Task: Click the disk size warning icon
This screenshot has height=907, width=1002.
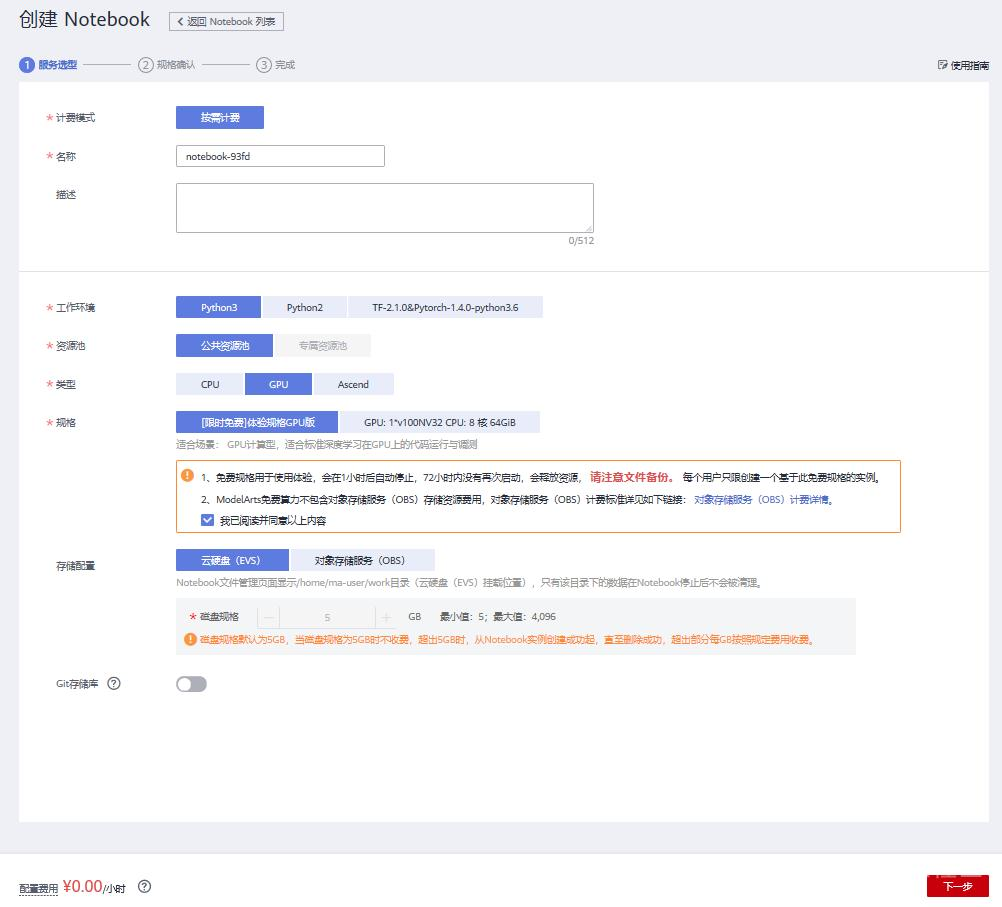Action: pyautogui.click(x=190, y=639)
